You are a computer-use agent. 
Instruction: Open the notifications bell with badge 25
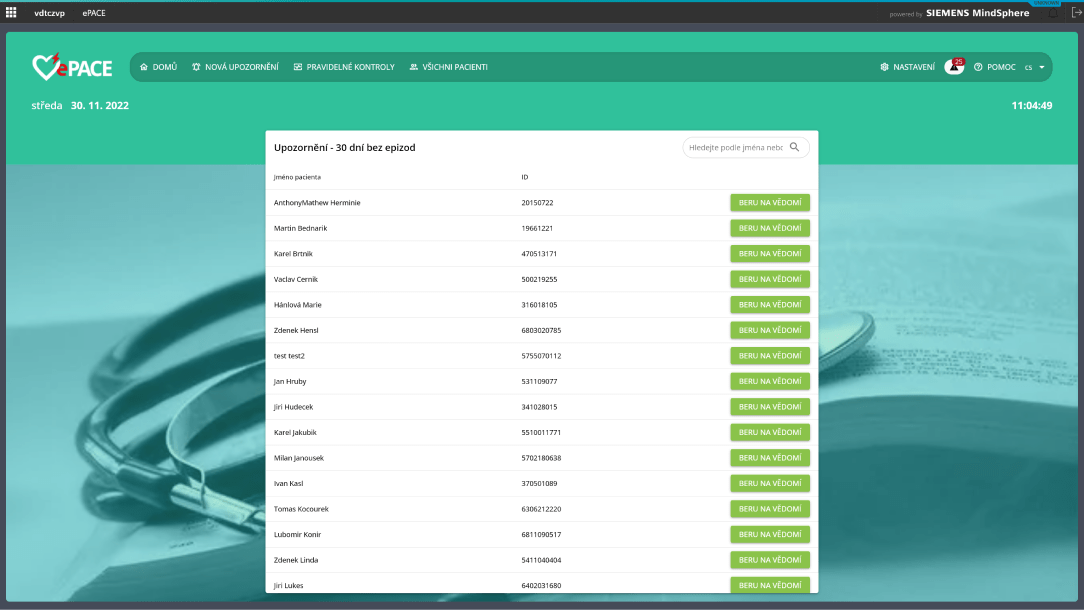tap(954, 67)
